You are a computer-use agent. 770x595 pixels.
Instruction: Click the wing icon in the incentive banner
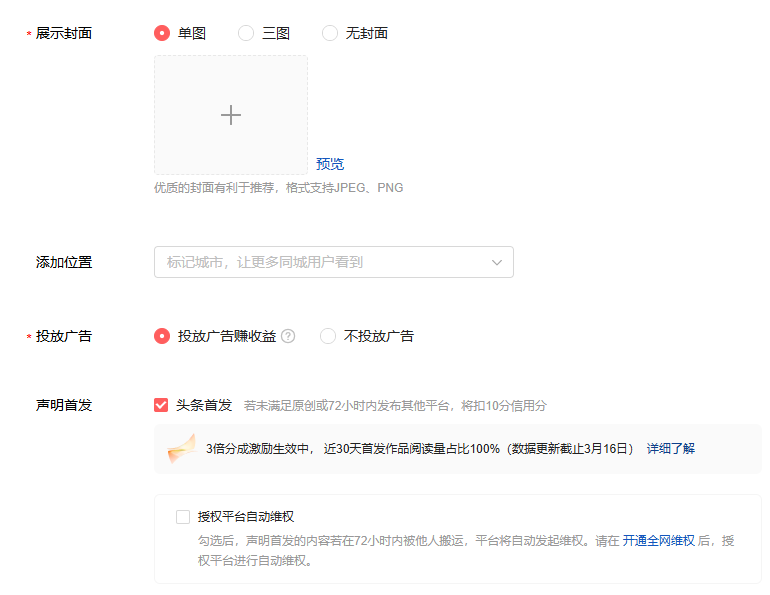click(181, 449)
